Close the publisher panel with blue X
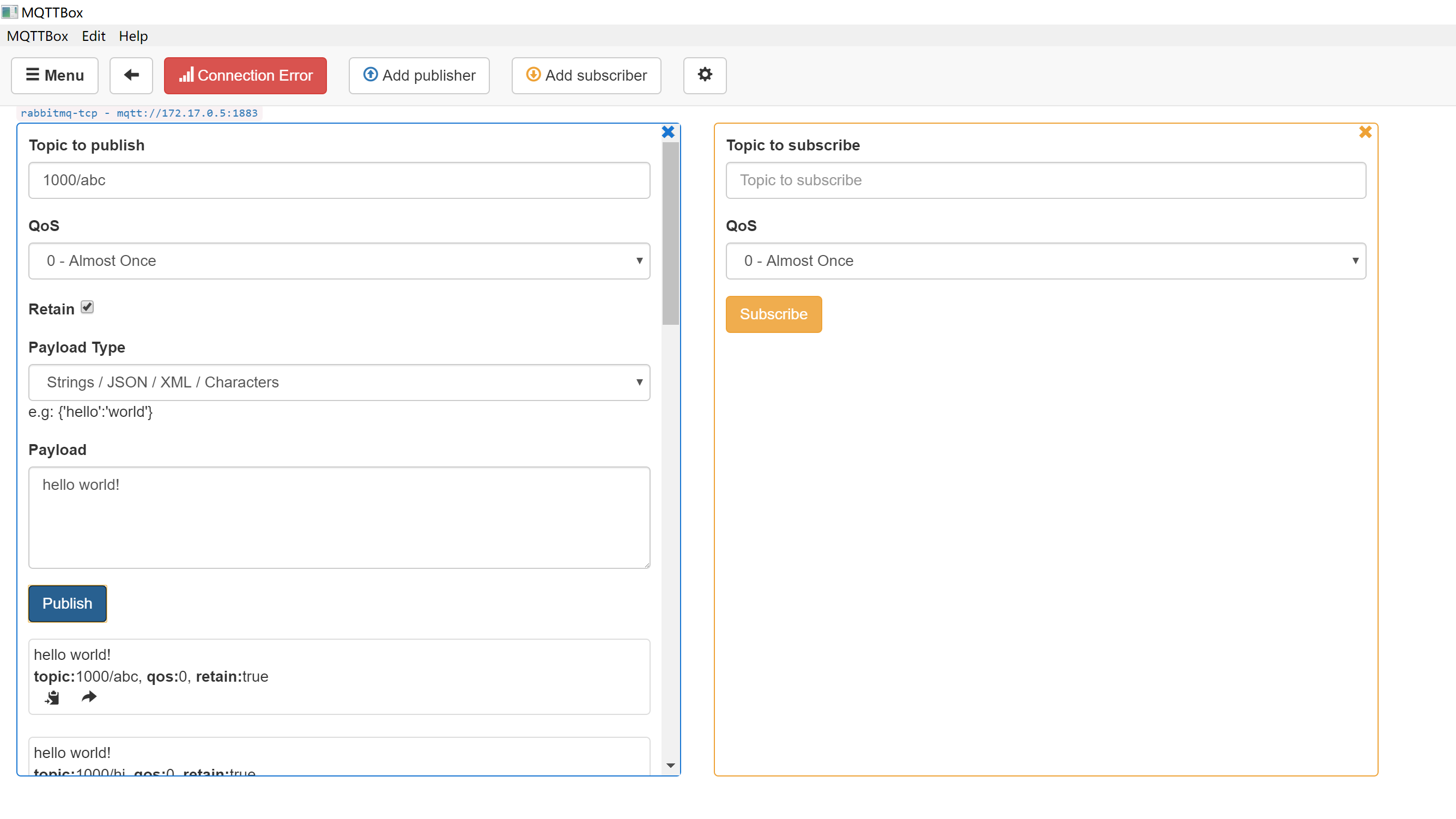The image size is (1456, 819). tap(668, 132)
